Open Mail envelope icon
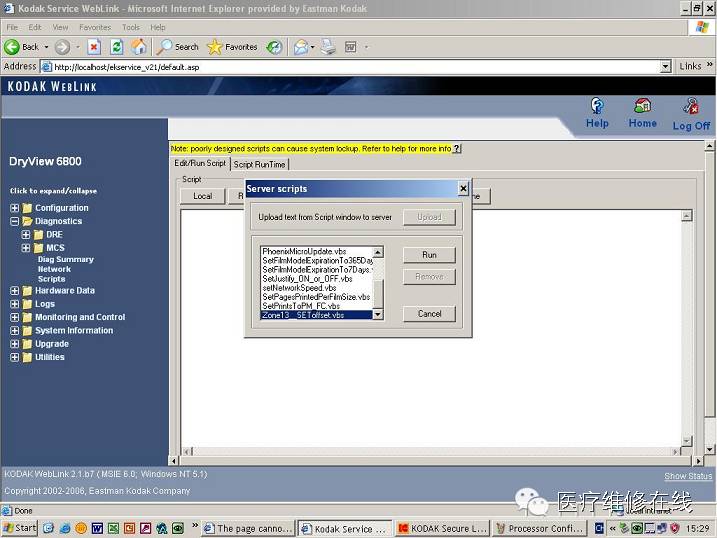The image size is (717, 538). 301,47
